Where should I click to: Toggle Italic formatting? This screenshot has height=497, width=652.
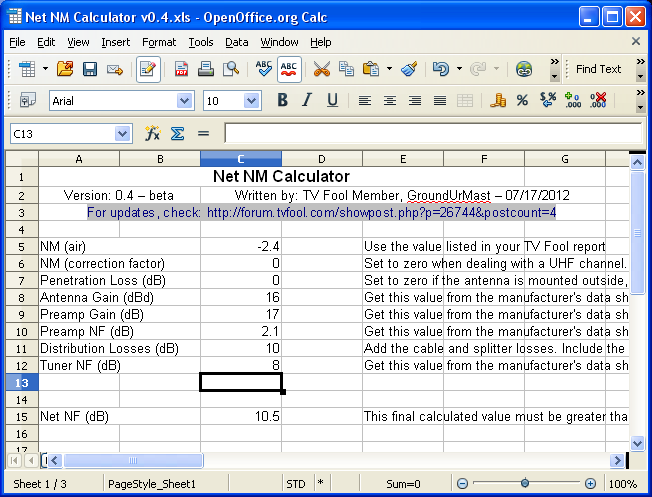(307, 100)
